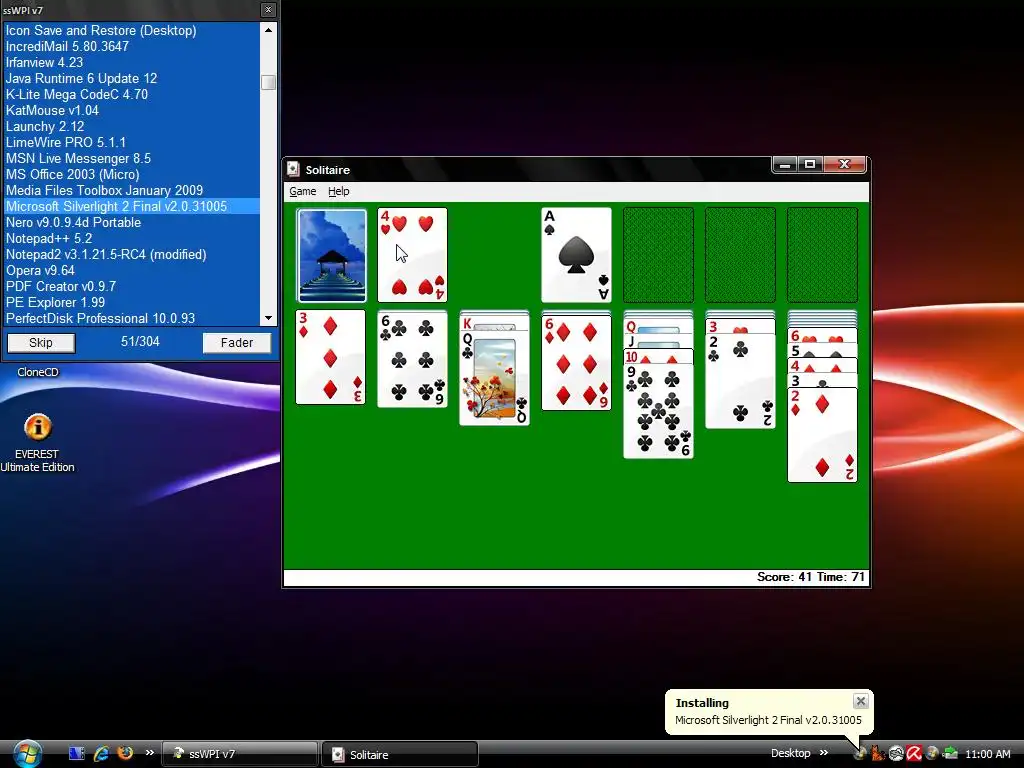The width and height of the screenshot is (1024, 768).
Task: Select 'KatMouse v1.04' in list
Action: pyautogui.click(x=132, y=110)
